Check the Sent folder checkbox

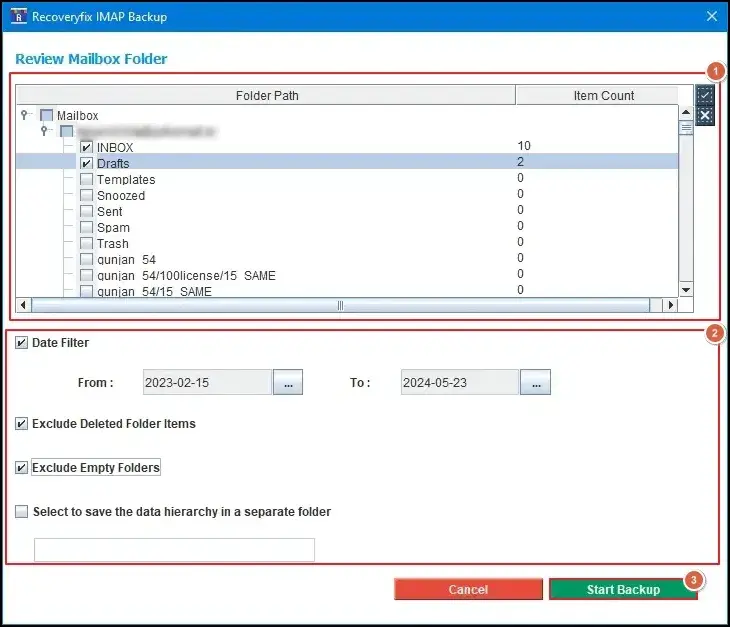click(x=86, y=211)
